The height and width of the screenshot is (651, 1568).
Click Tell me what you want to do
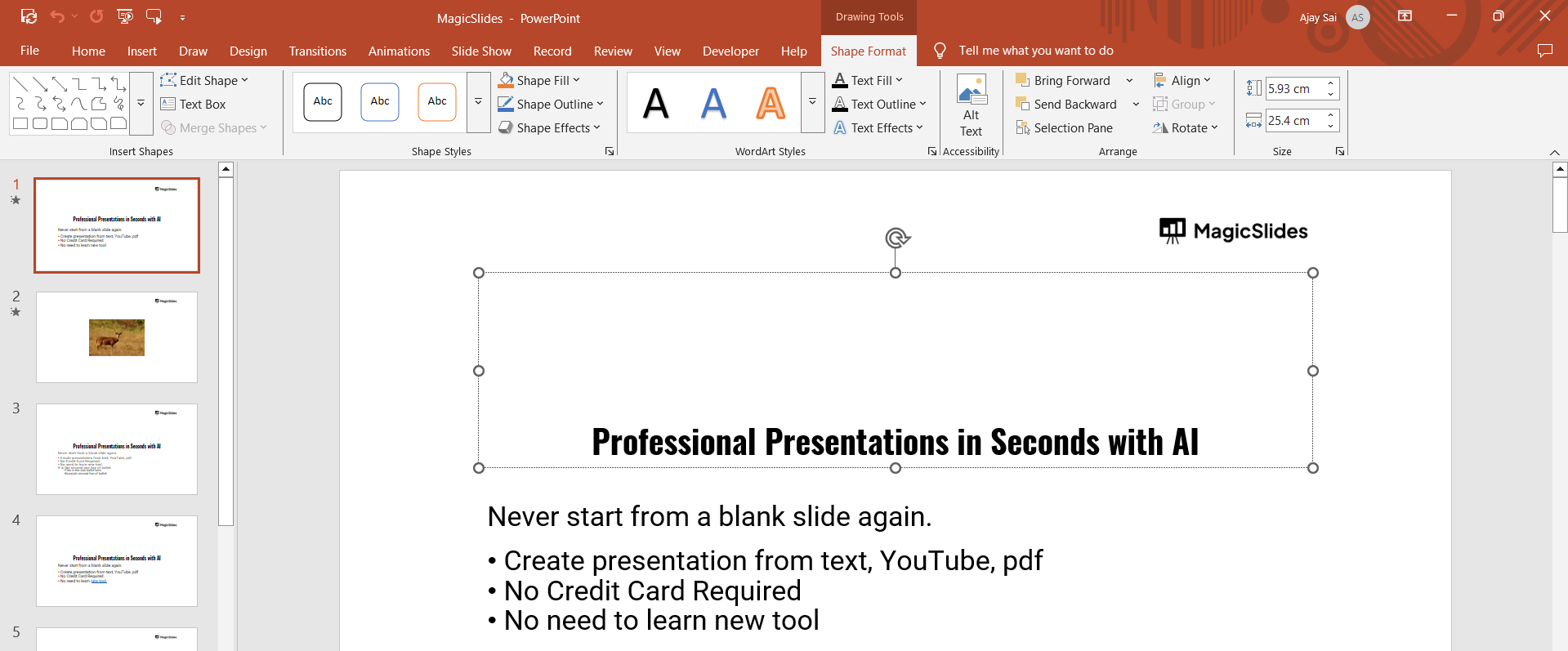(1036, 51)
